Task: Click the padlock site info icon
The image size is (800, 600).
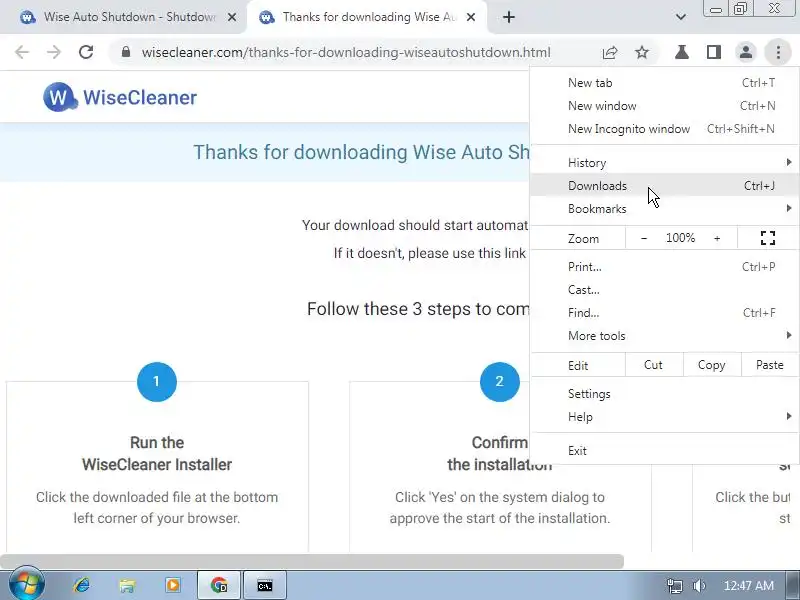Action: pyautogui.click(x=126, y=52)
